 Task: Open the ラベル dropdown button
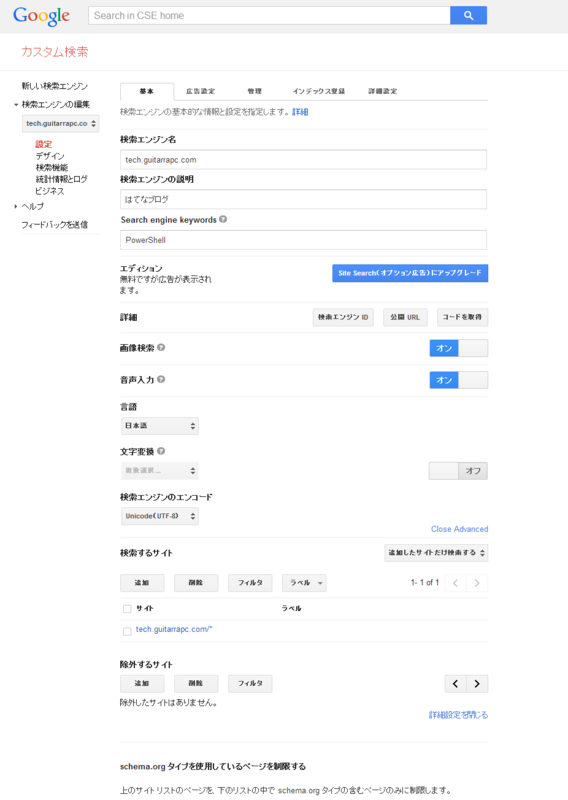(x=304, y=583)
